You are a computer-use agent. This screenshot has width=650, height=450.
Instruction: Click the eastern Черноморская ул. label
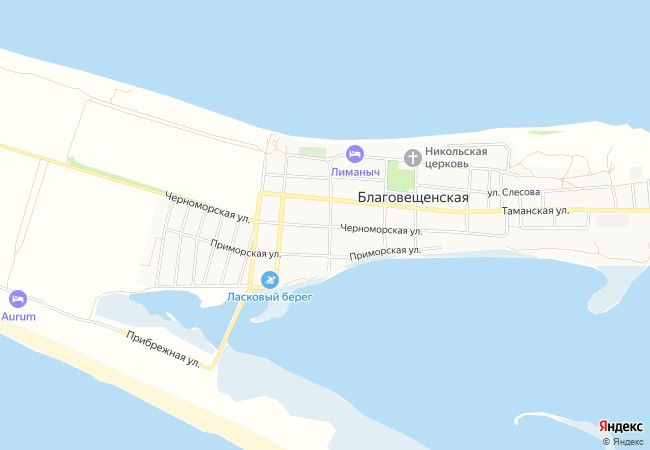point(381,229)
